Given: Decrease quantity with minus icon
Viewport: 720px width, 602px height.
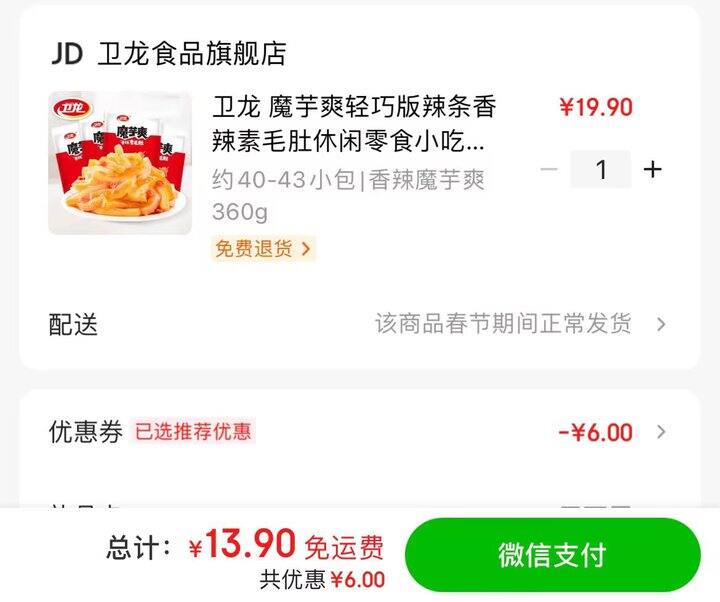Looking at the screenshot, I should tap(549, 169).
